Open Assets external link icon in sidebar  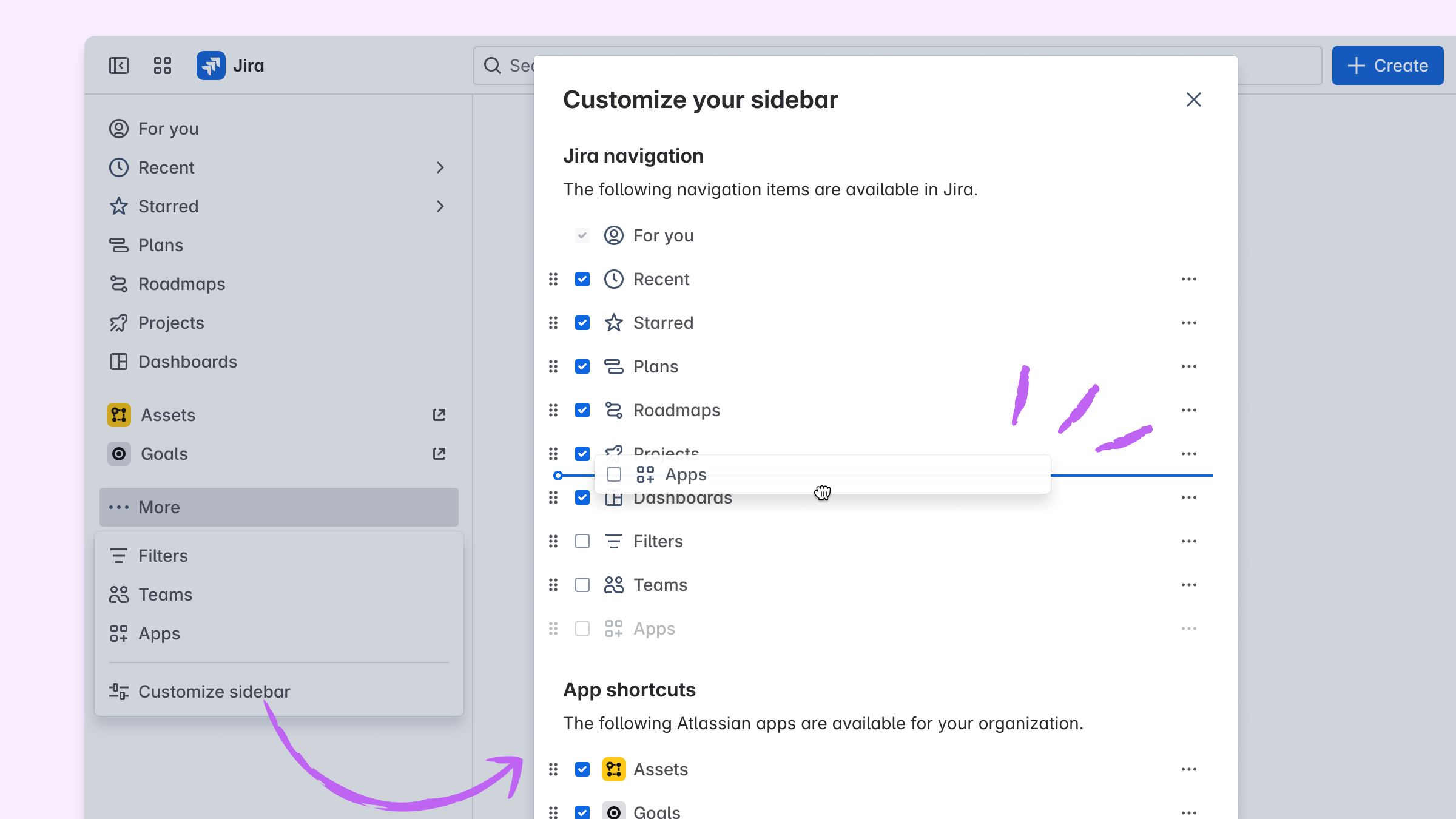click(x=439, y=415)
